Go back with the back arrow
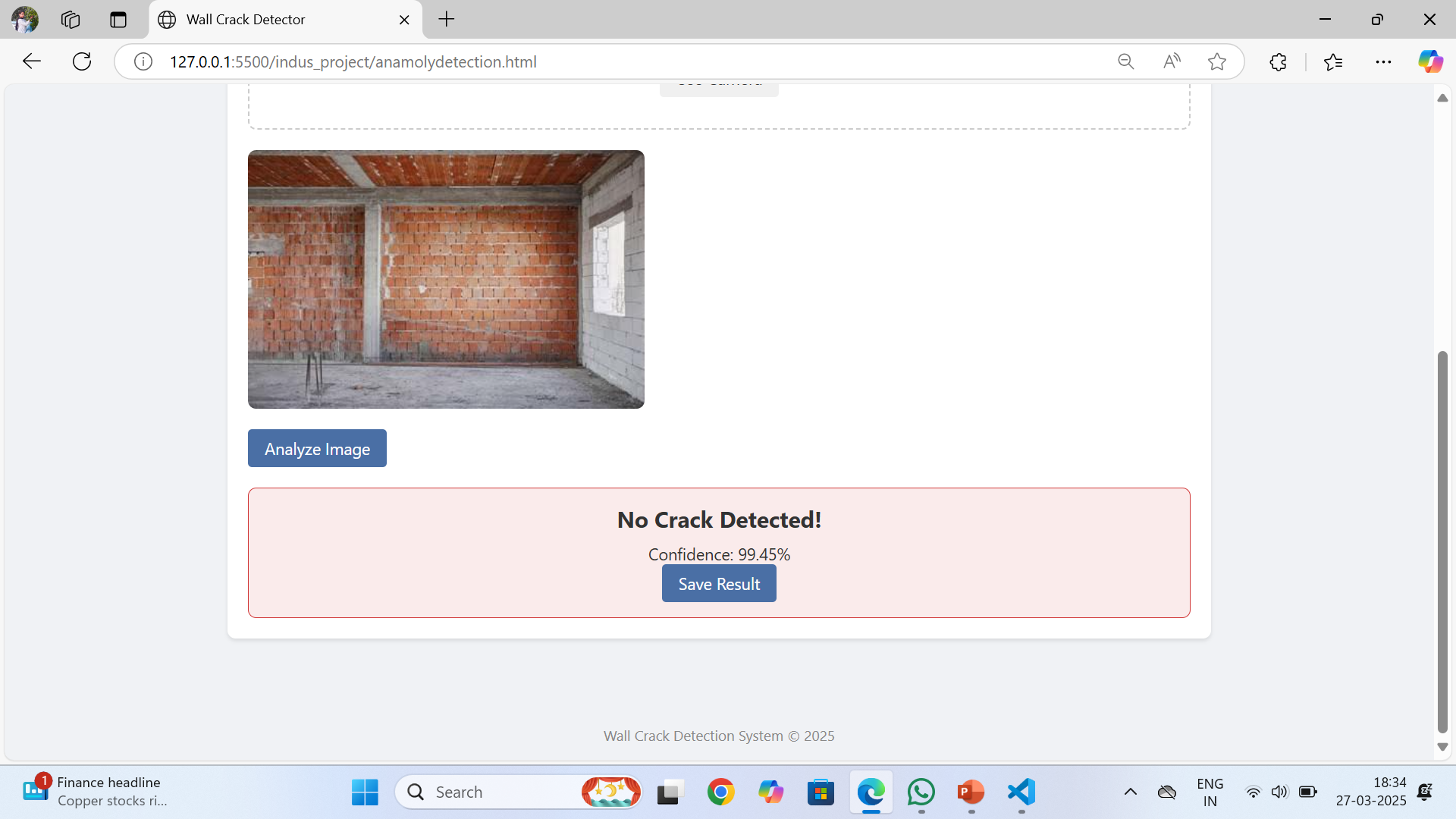Screen dimensions: 1456x819 31,61
